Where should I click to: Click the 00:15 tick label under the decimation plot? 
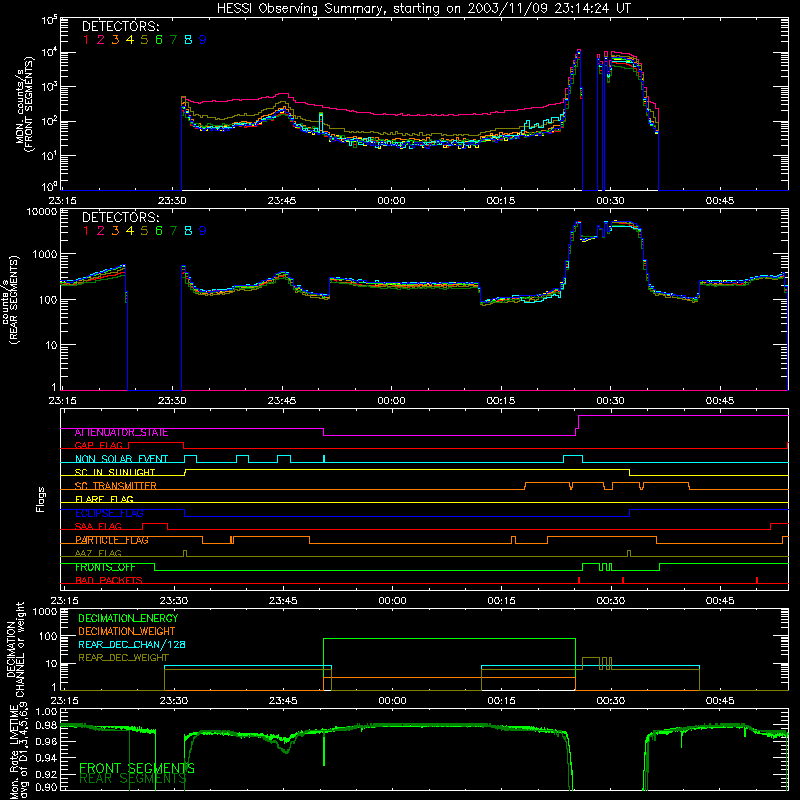(x=502, y=701)
